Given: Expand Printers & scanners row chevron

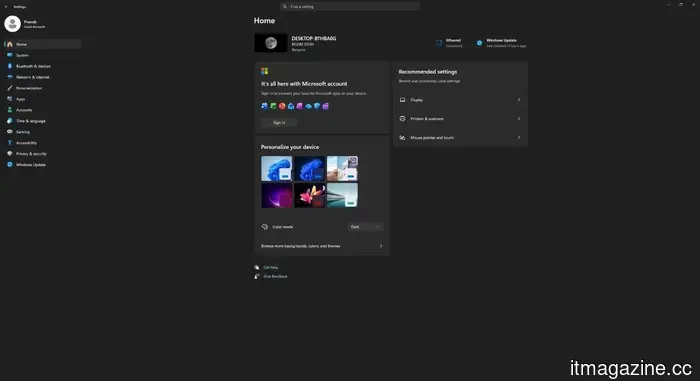Looking at the screenshot, I should [519, 119].
